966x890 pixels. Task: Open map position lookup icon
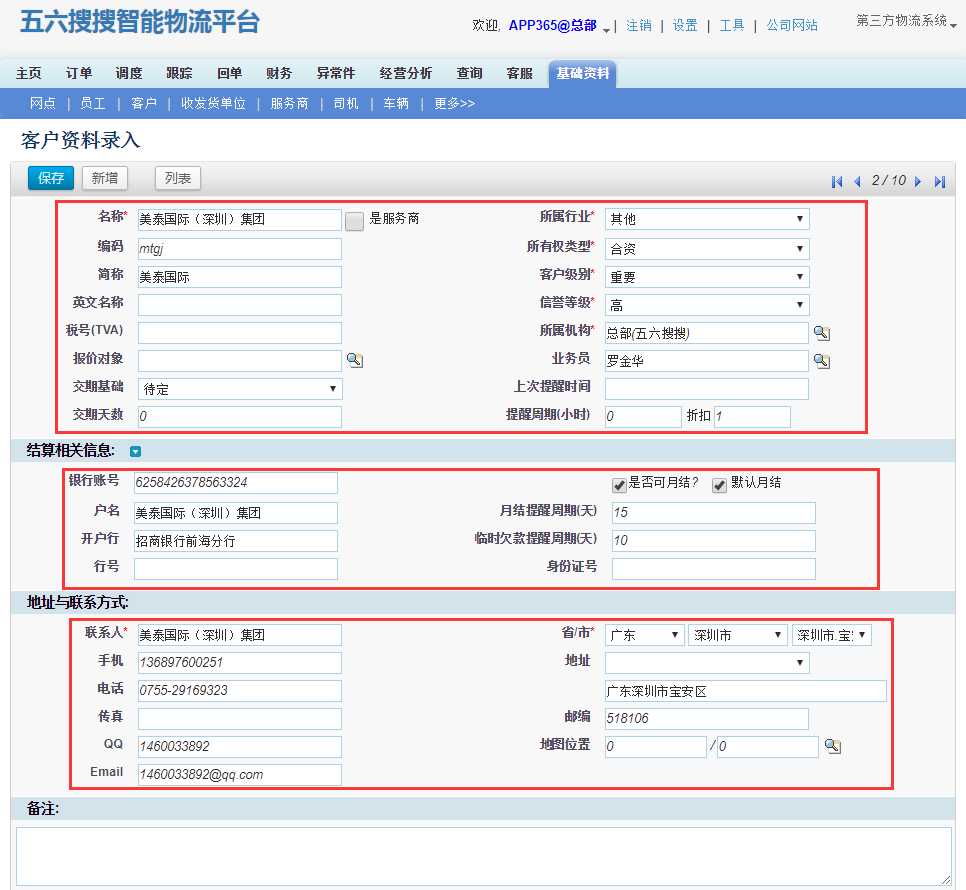tap(832, 746)
